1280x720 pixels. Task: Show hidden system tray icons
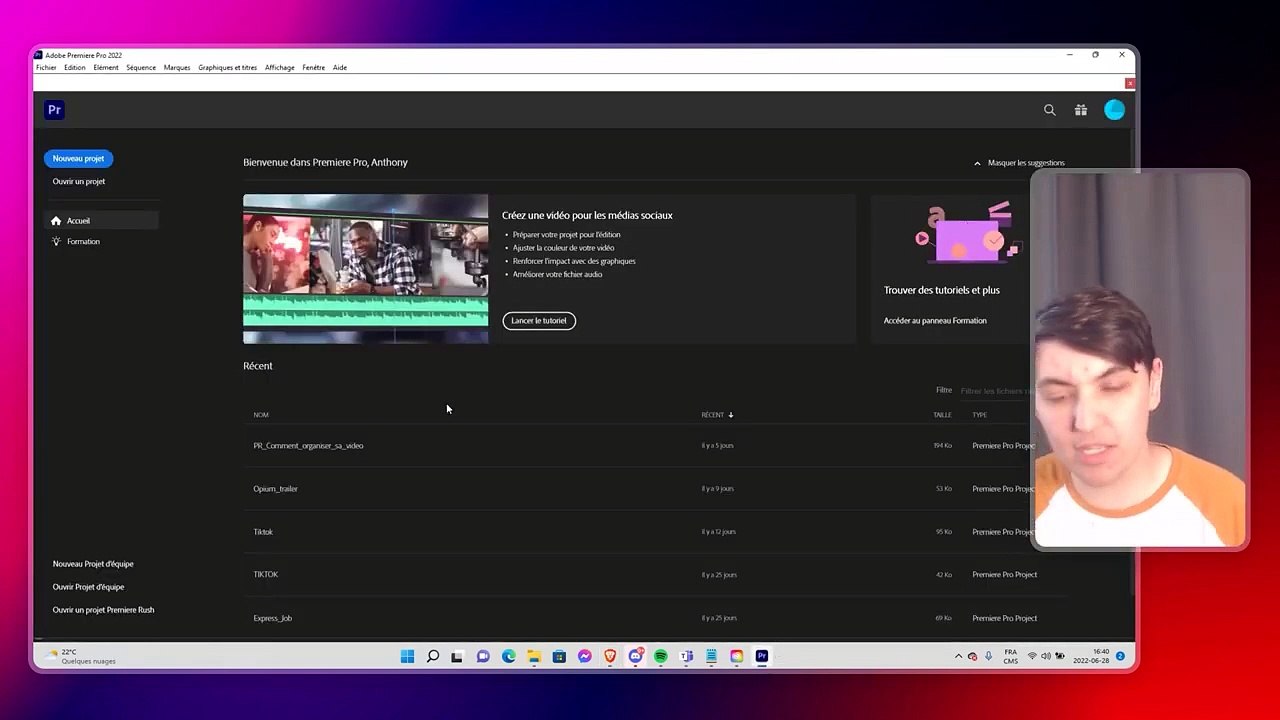[x=958, y=656]
